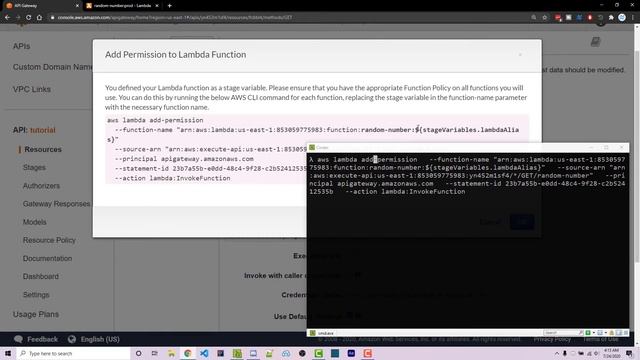Screen dimensions: 640x360
Task: Click the lock icon in Cmder status bar
Action: (611, 333)
